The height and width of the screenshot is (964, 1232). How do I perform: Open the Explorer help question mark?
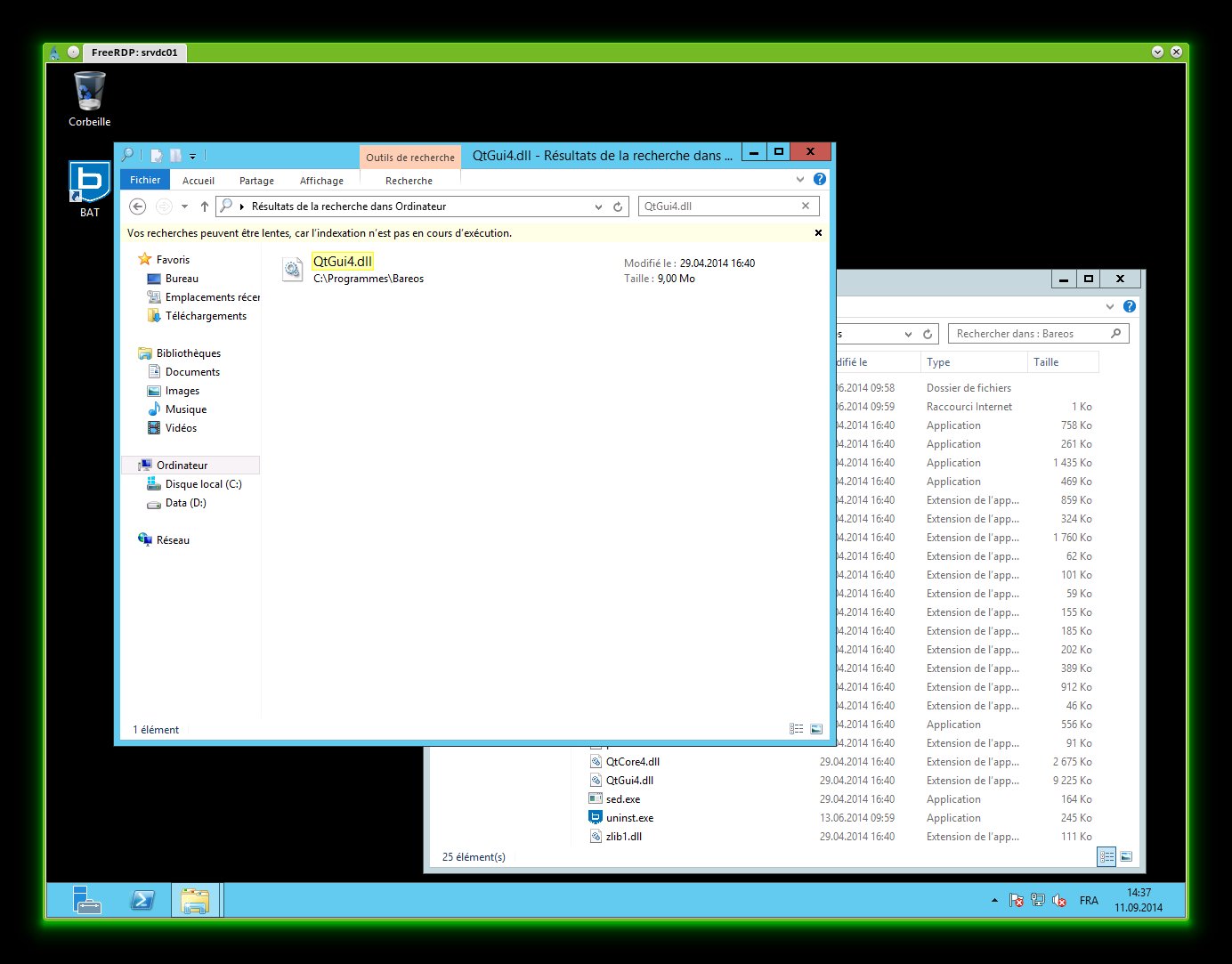(x=820, y=179)
